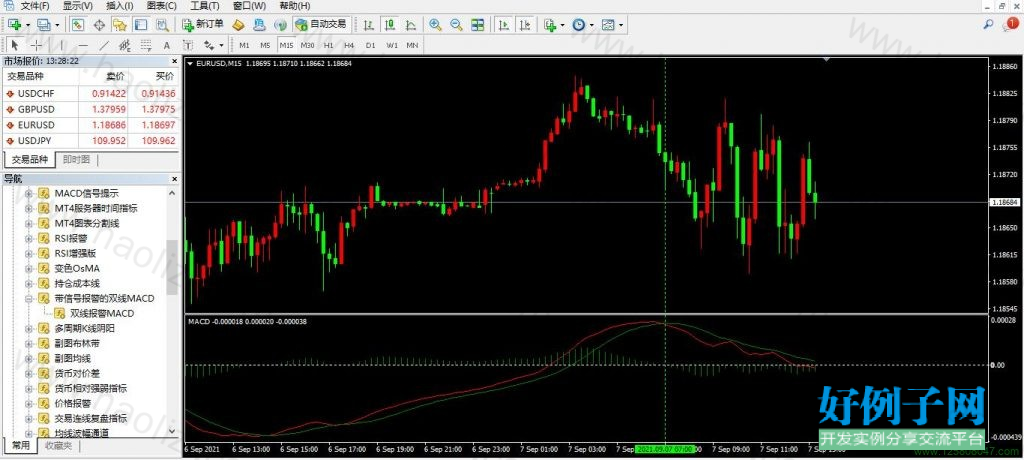
Task: Select the USDJPY row in market watch
Action: [90, 140]
